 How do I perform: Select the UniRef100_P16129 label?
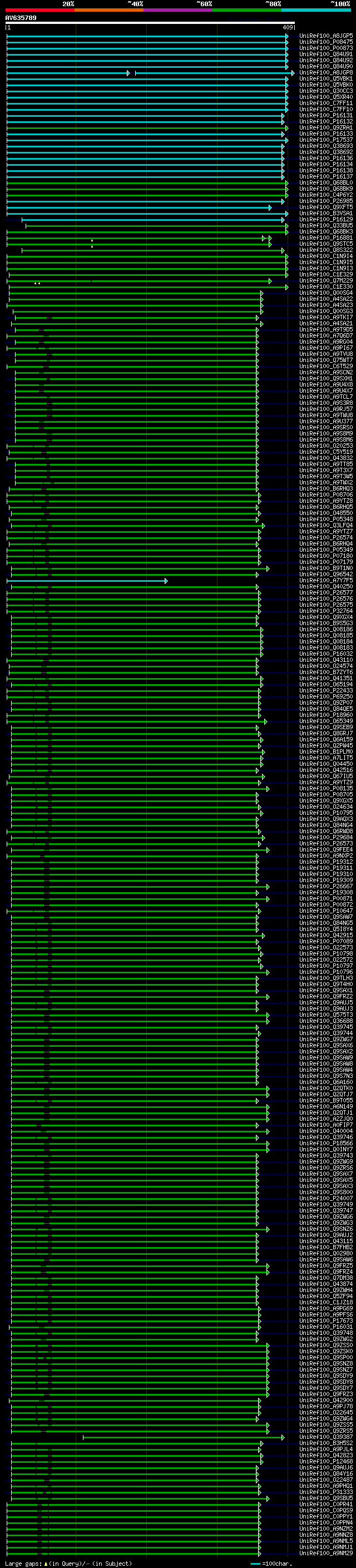point(326,219)
